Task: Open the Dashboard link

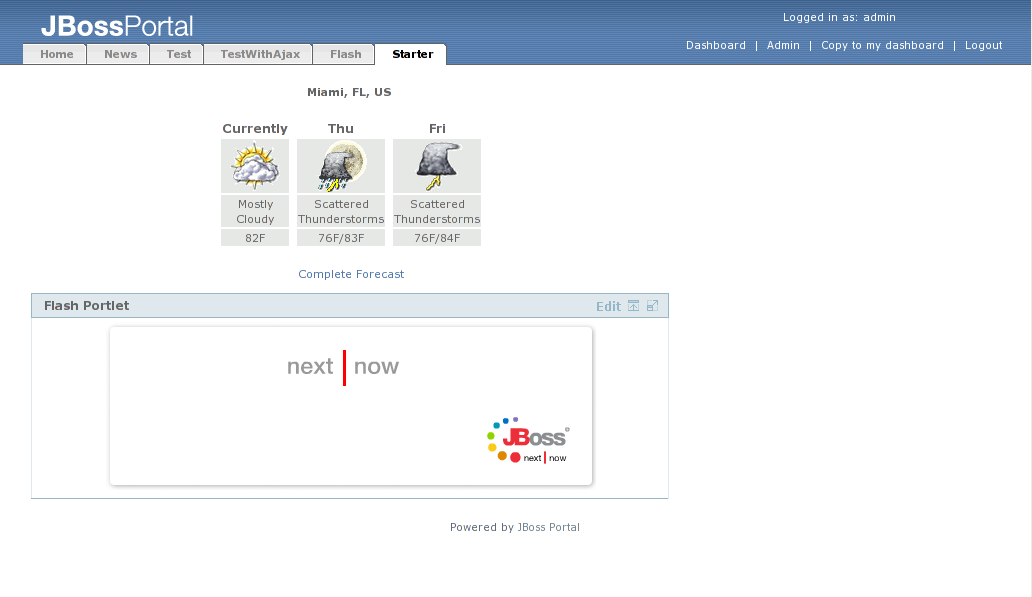Action: 716,45
